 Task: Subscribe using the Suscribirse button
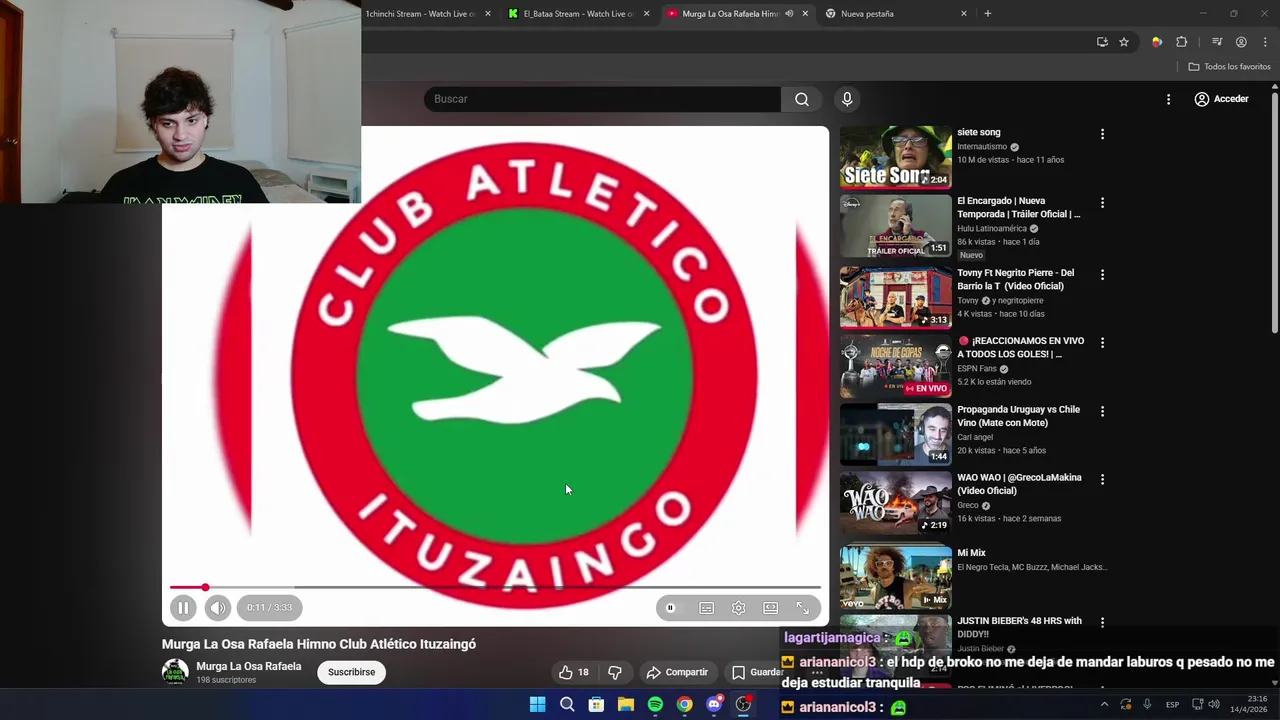[351, 672]
